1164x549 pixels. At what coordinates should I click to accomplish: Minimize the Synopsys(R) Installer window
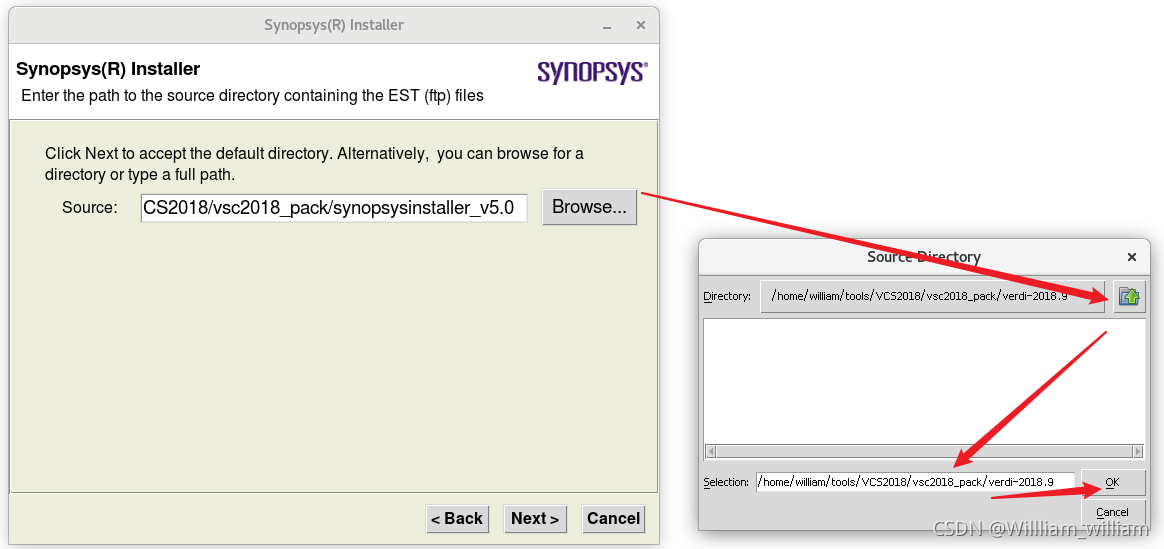click(609, 25)
